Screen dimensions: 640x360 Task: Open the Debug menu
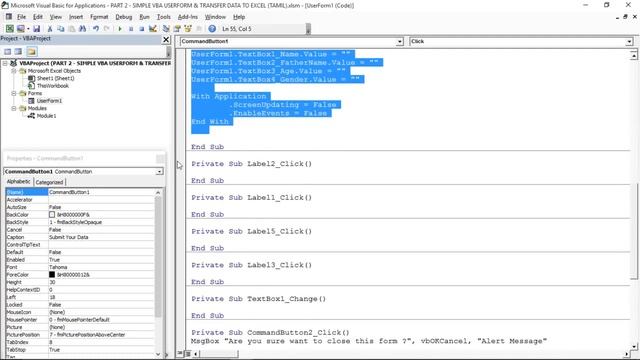(123, 17)
